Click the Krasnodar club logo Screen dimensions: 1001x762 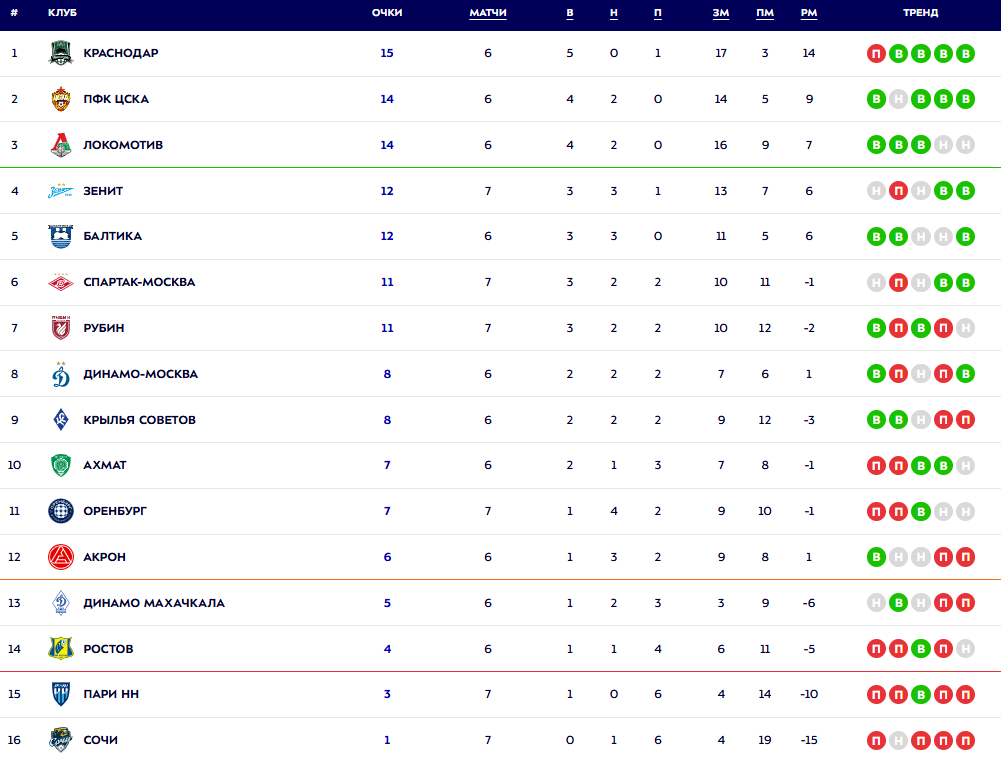coord(61,53)
